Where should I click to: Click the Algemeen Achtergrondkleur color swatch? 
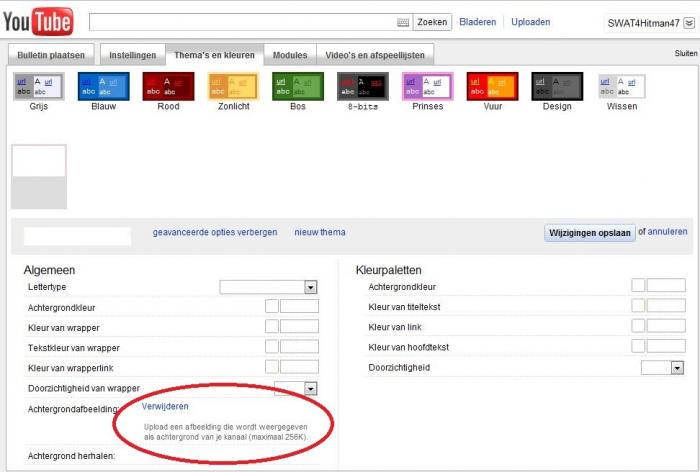[272, 306]
